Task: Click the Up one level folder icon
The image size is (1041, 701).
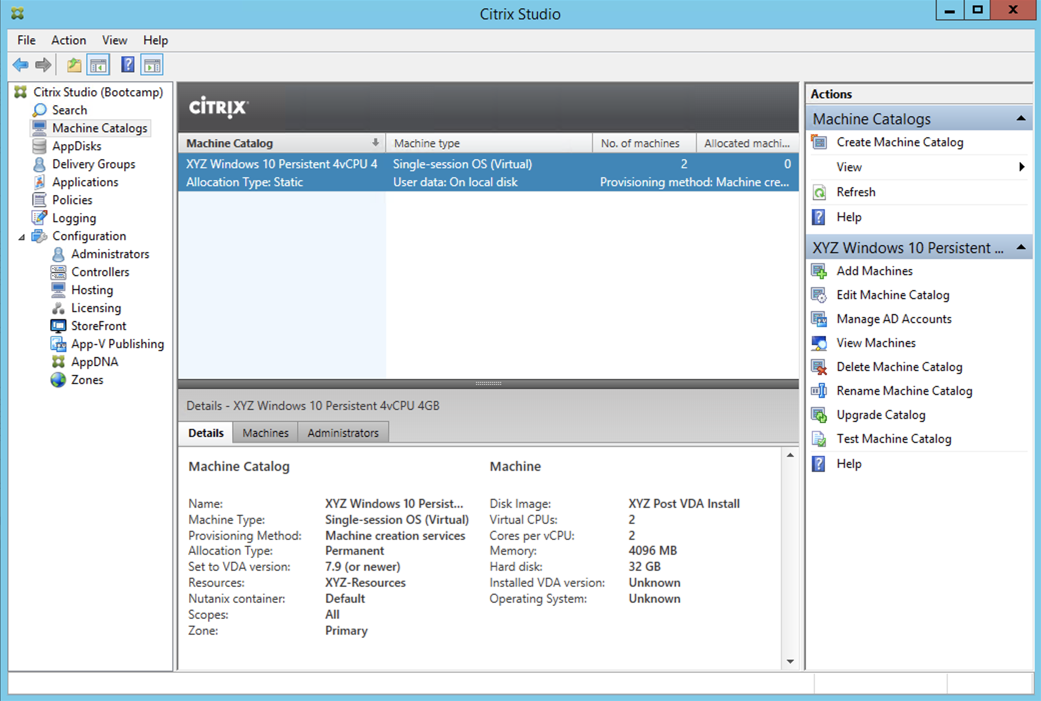Action: 74,65
